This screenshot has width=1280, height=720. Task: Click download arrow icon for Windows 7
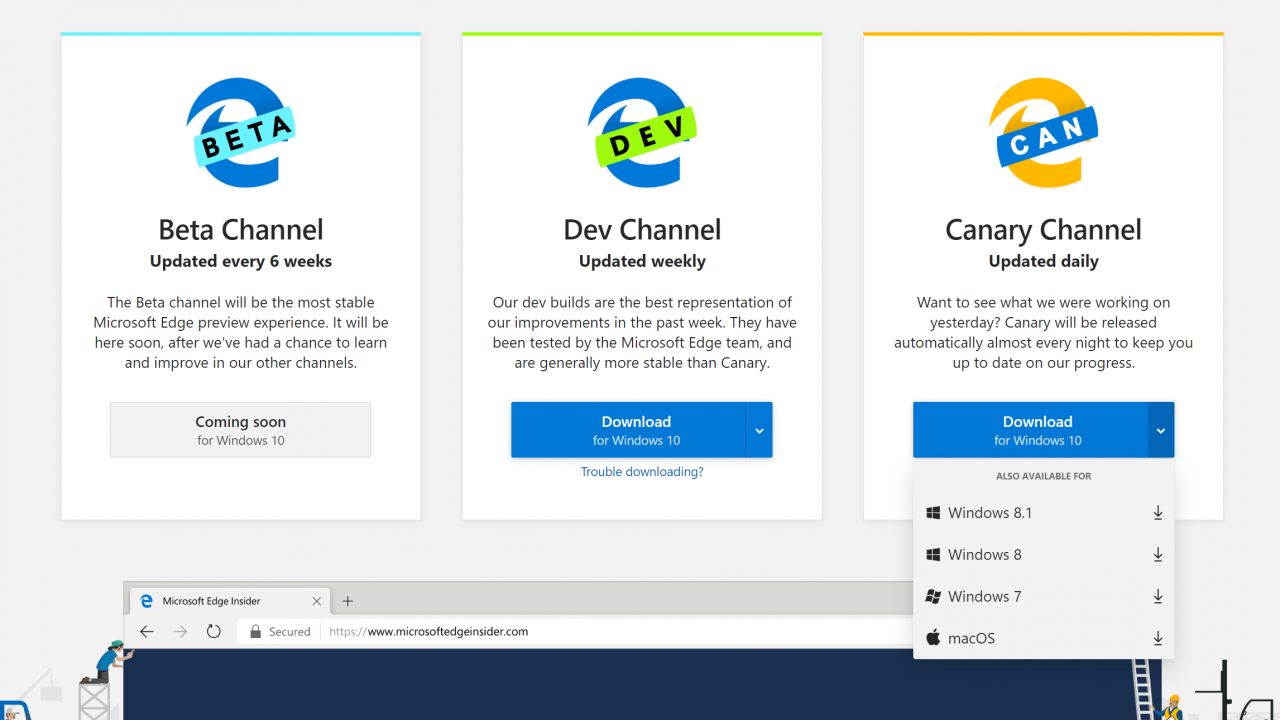1158,597
